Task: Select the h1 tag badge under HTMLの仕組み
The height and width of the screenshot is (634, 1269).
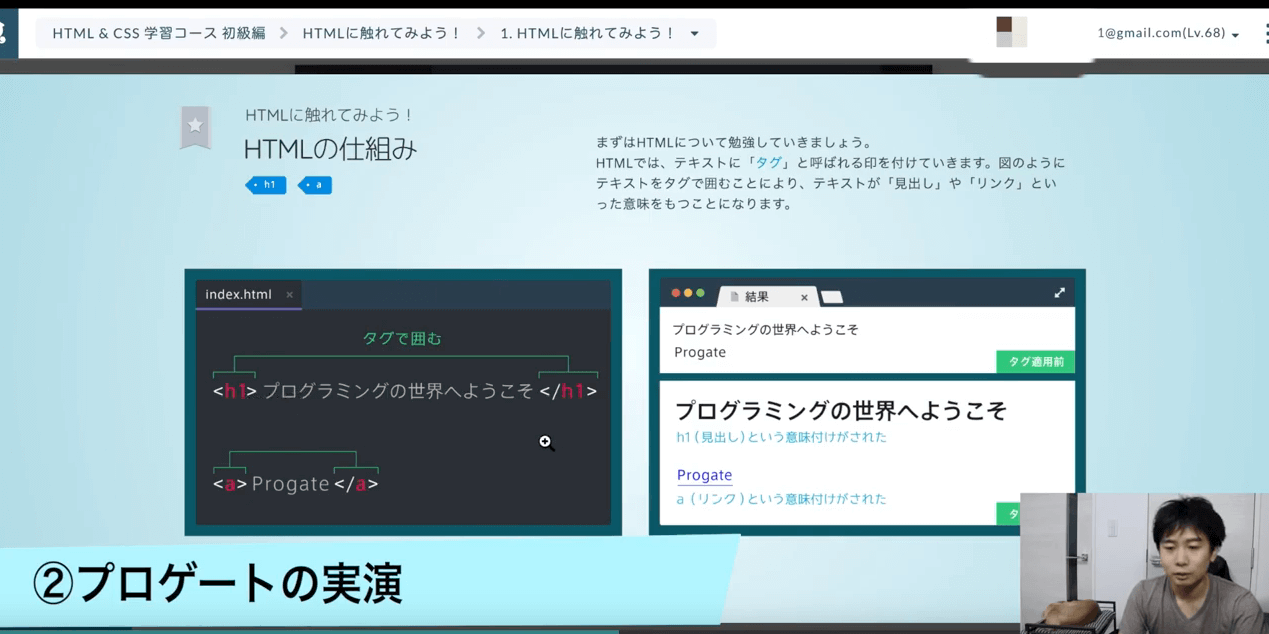Action: pos(265,184)
